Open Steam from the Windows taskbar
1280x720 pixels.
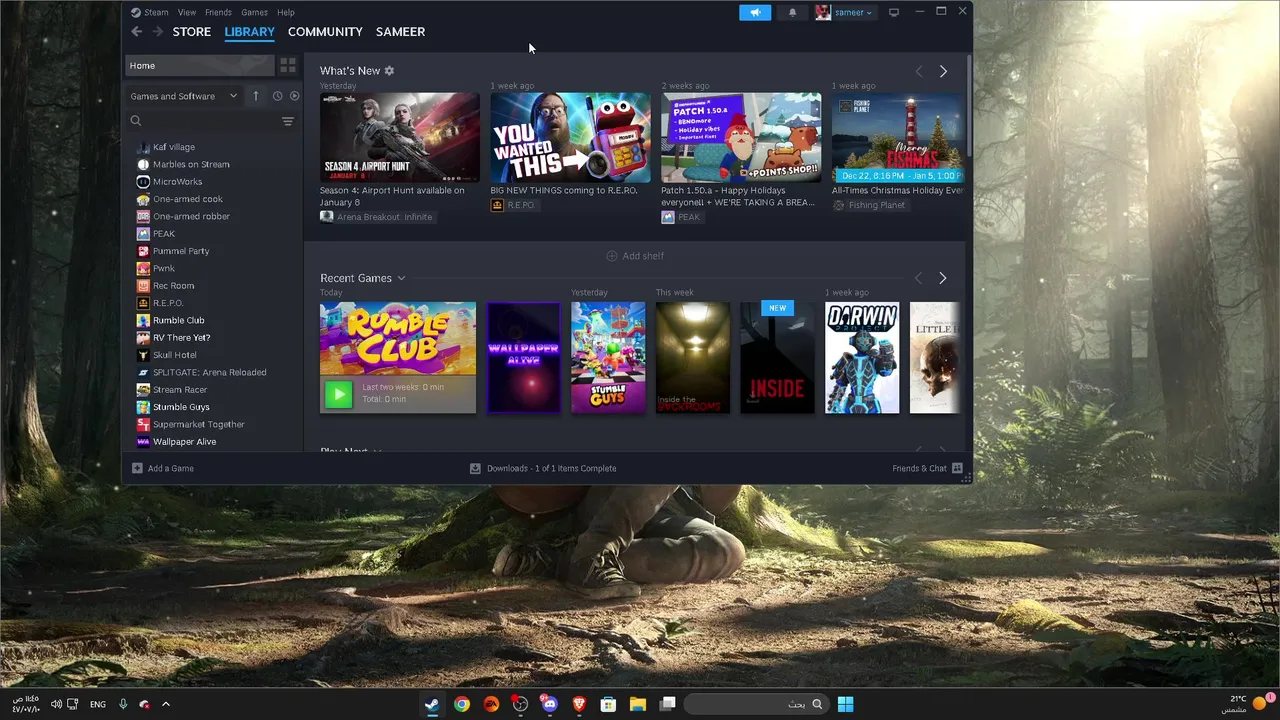pyautogui.click(x=432, y=704)
